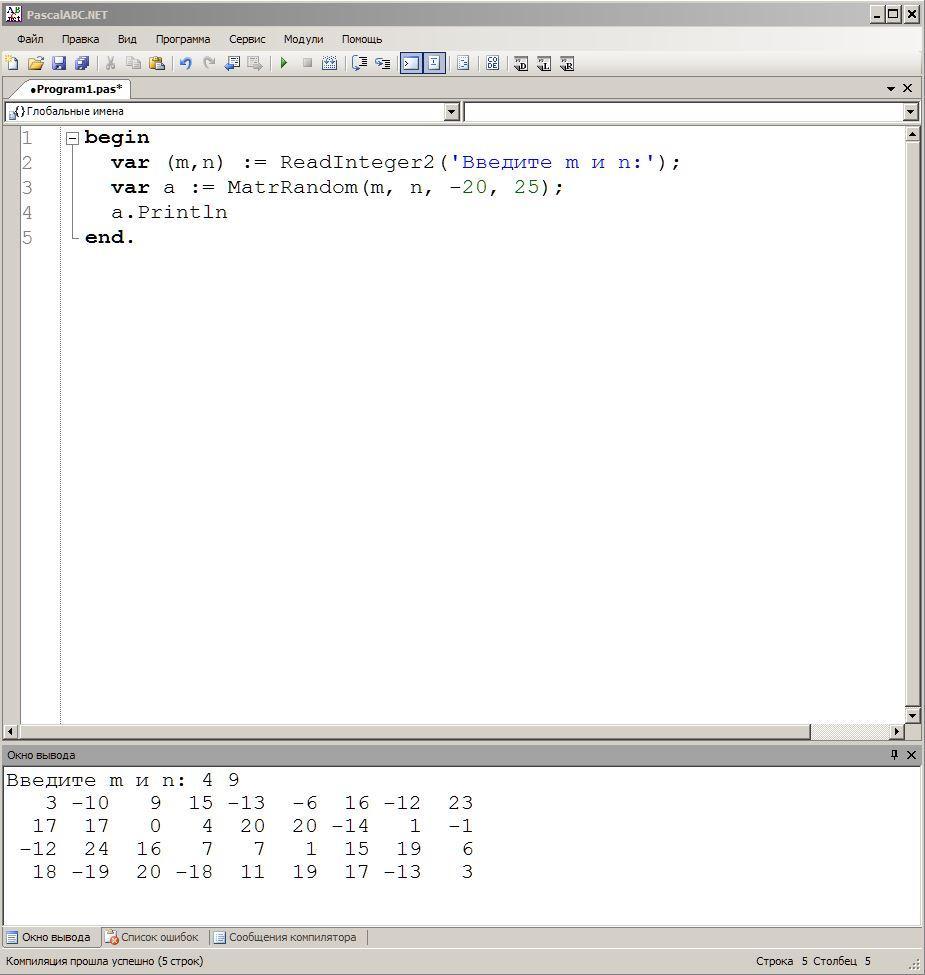This screenshot has height=975, width=925.
Task: Pin the Окно вывода panel
Action: tap(895, 754)
